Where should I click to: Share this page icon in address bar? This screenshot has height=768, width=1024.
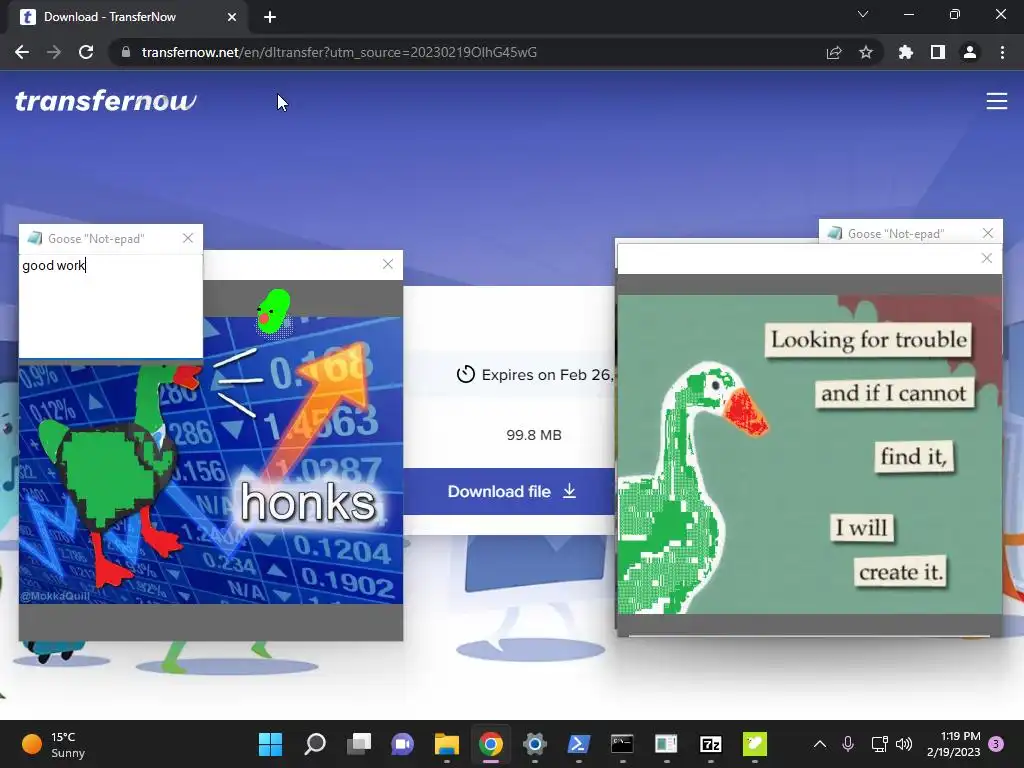coord(834,52)
